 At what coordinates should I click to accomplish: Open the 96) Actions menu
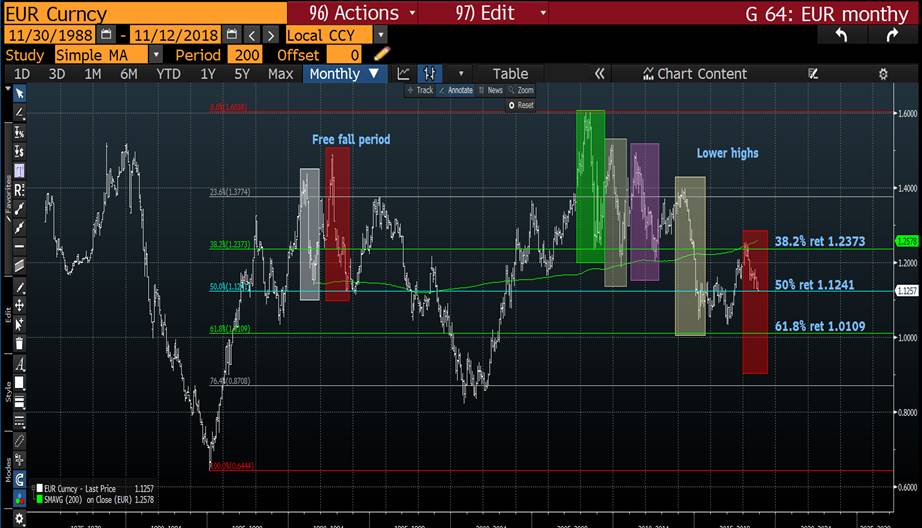362,13
